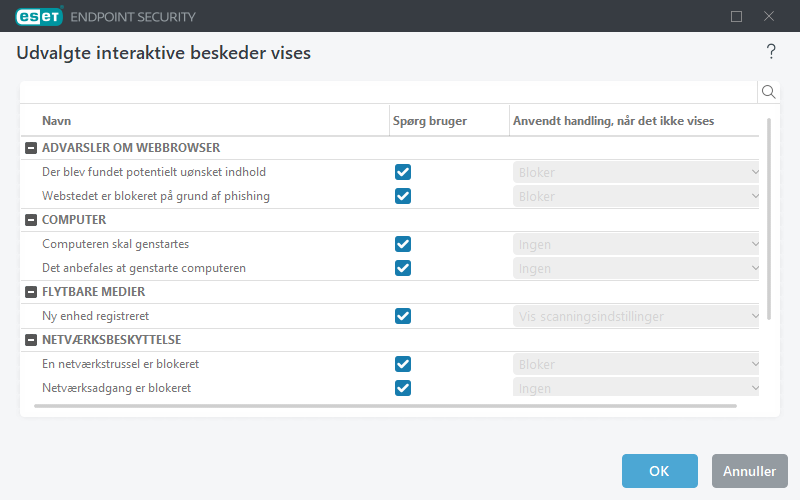800x500 pixels.
Task: Toggle checkbox for 'Ny enhed registreret'
Action: coord(403,316)
